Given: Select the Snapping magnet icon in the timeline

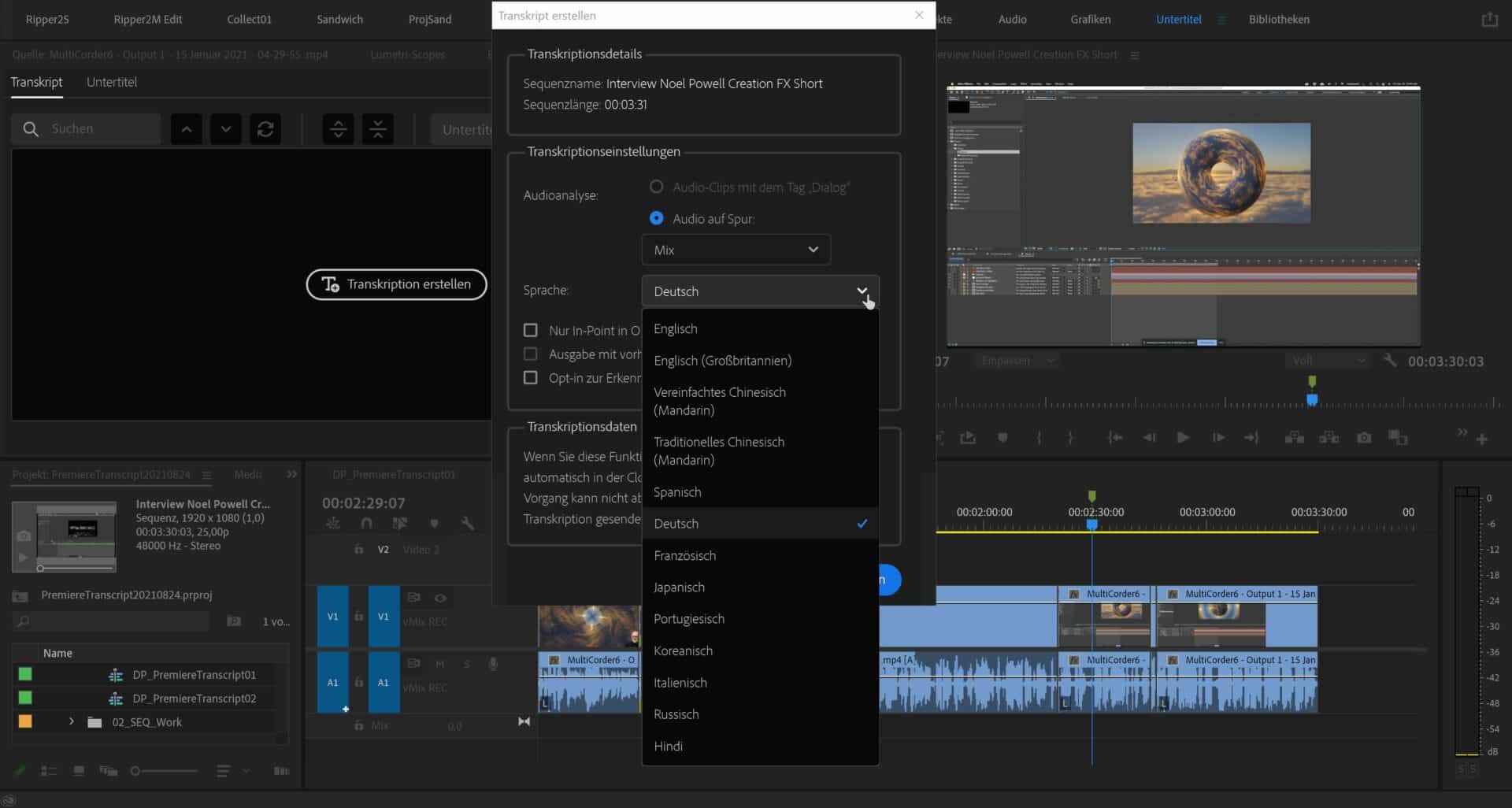Looking at the screenshot, I should point(367,524).
